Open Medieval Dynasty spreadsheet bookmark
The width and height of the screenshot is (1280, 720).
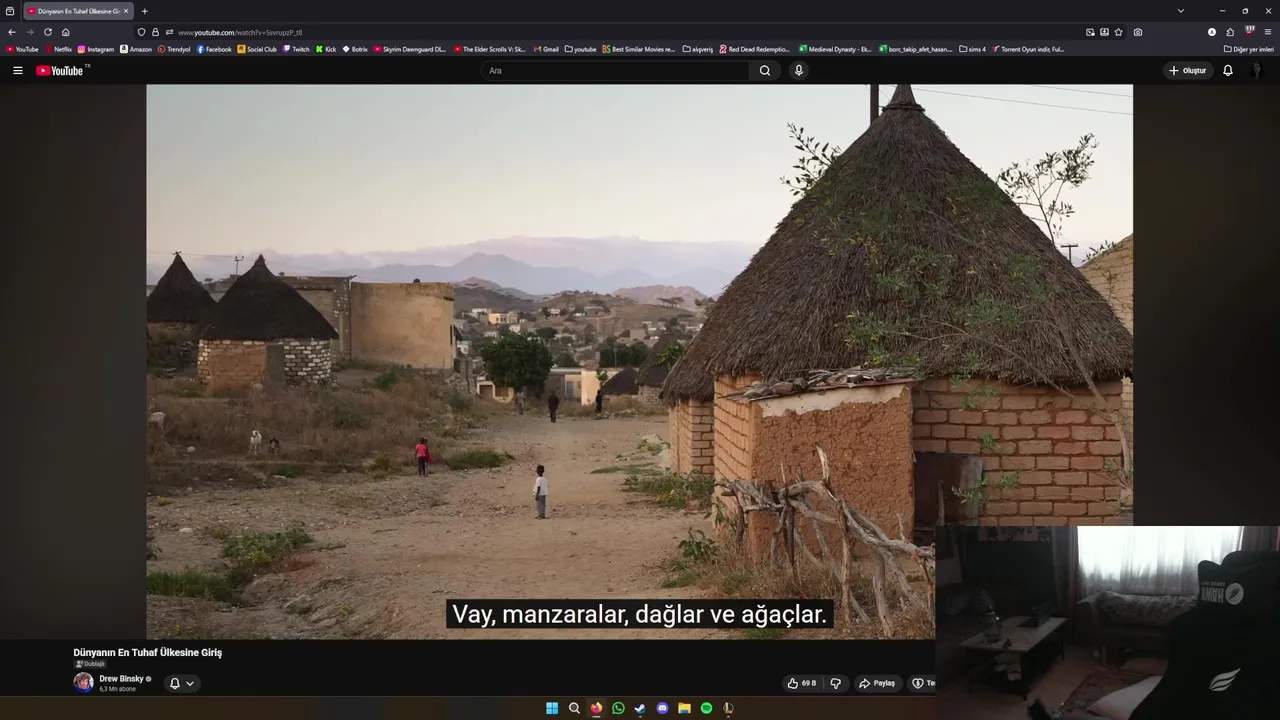tap(835, 49)
